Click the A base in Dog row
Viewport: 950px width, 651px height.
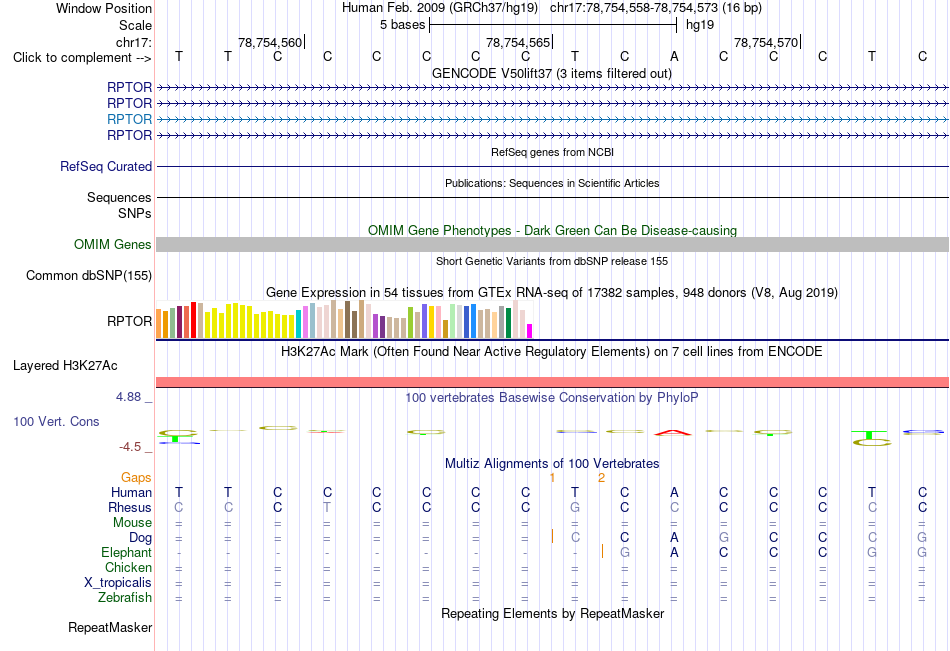[674, 537]
